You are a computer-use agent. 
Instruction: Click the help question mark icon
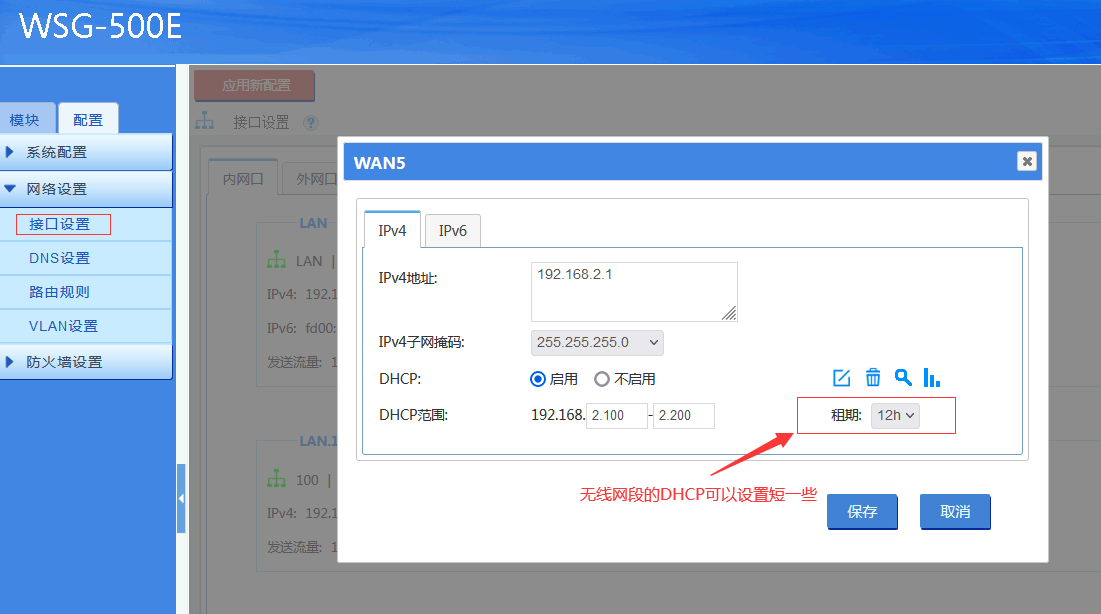click(310, 122)
